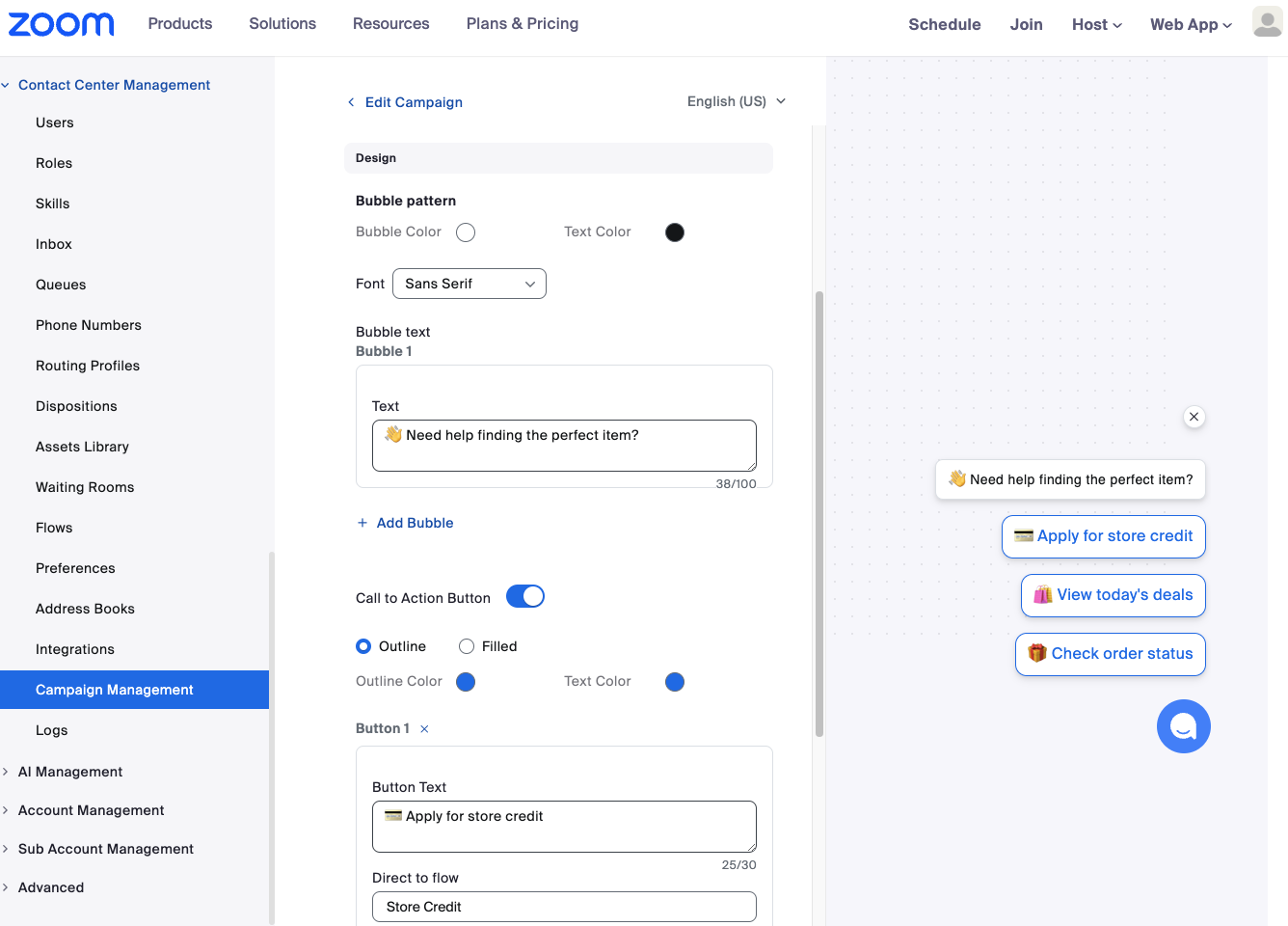
Task: Open Plans & Pricing menu
Action: coord(522,24)
